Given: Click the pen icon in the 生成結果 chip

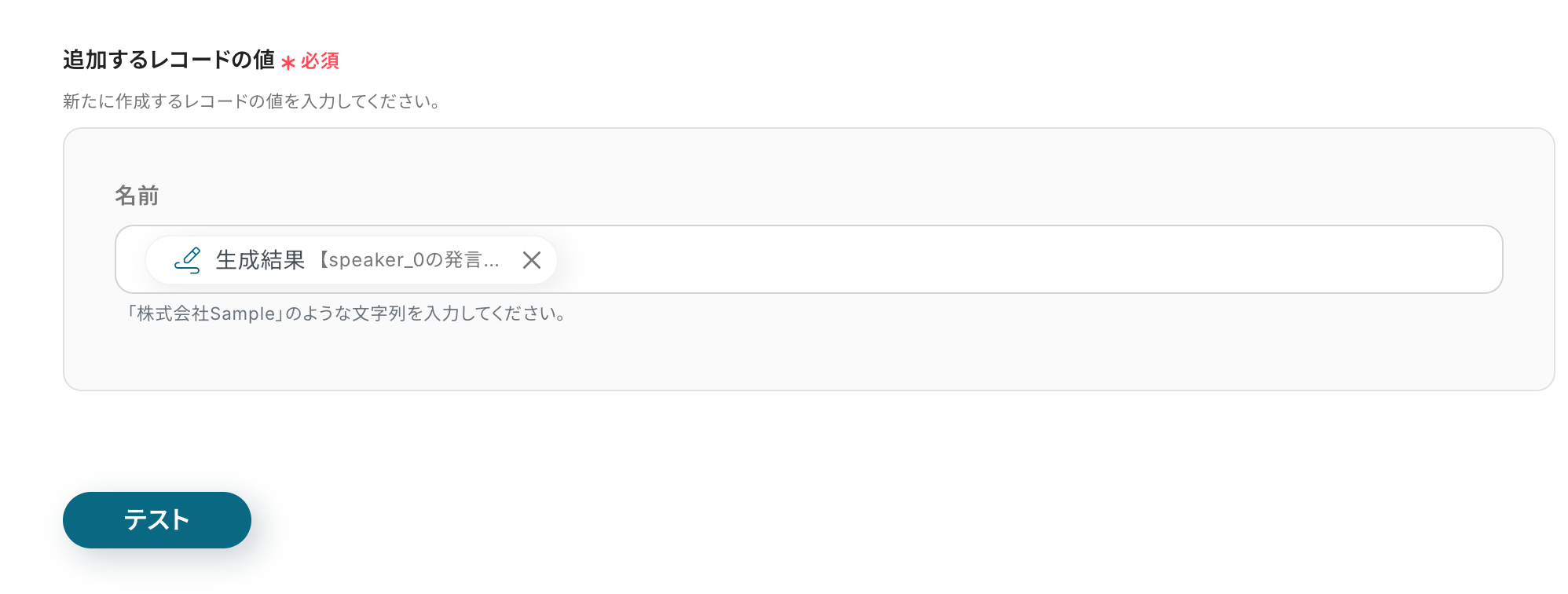Looking at the screenshot, I should pos(188,260).
